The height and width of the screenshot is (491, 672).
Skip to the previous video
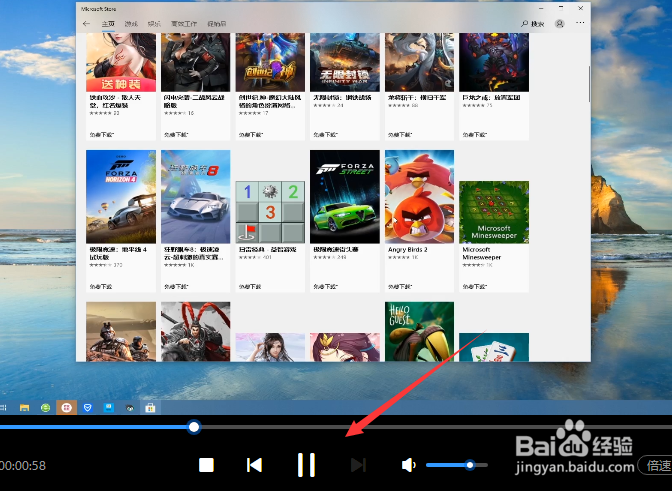255,465
